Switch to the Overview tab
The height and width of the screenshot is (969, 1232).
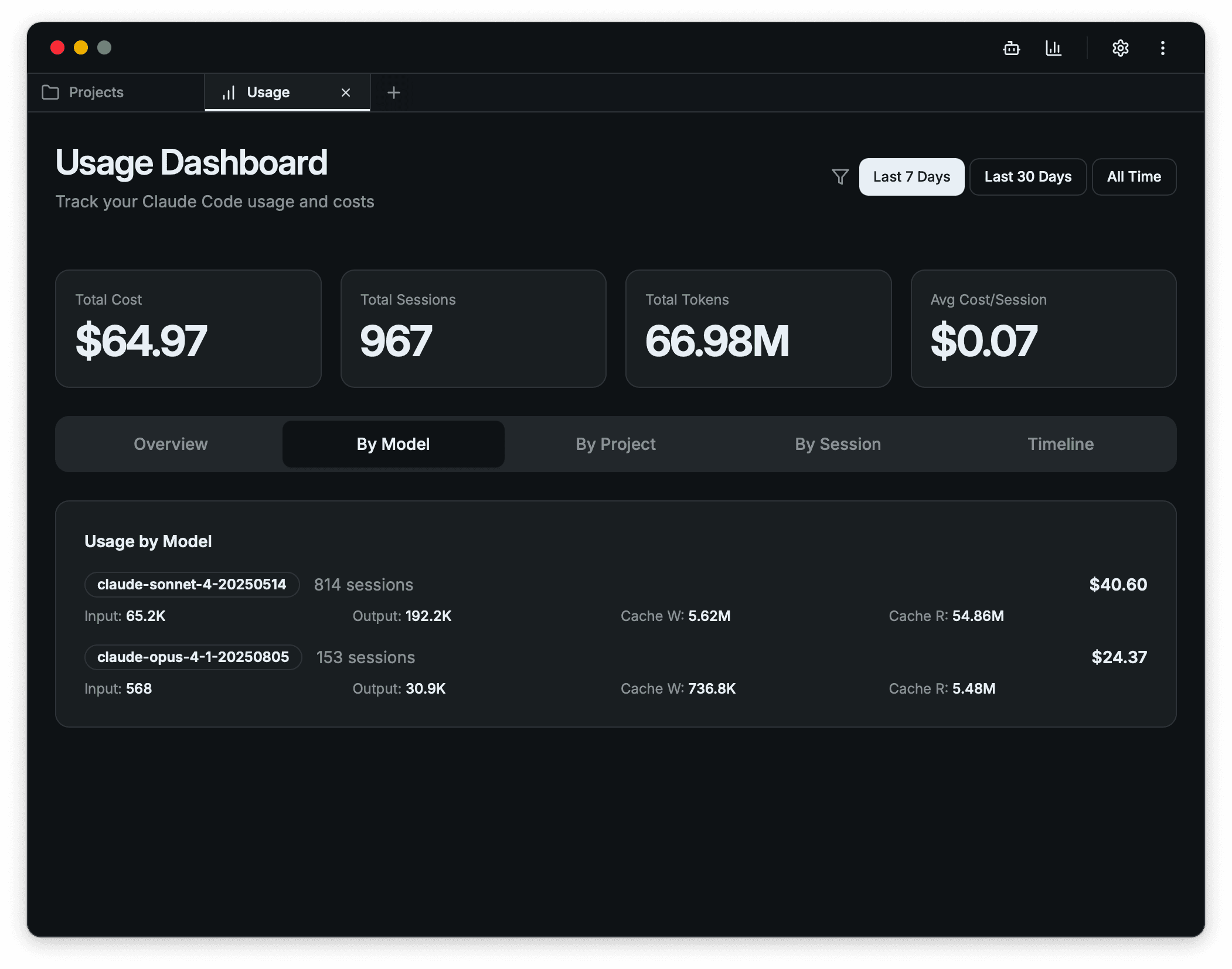pos(171,444)
